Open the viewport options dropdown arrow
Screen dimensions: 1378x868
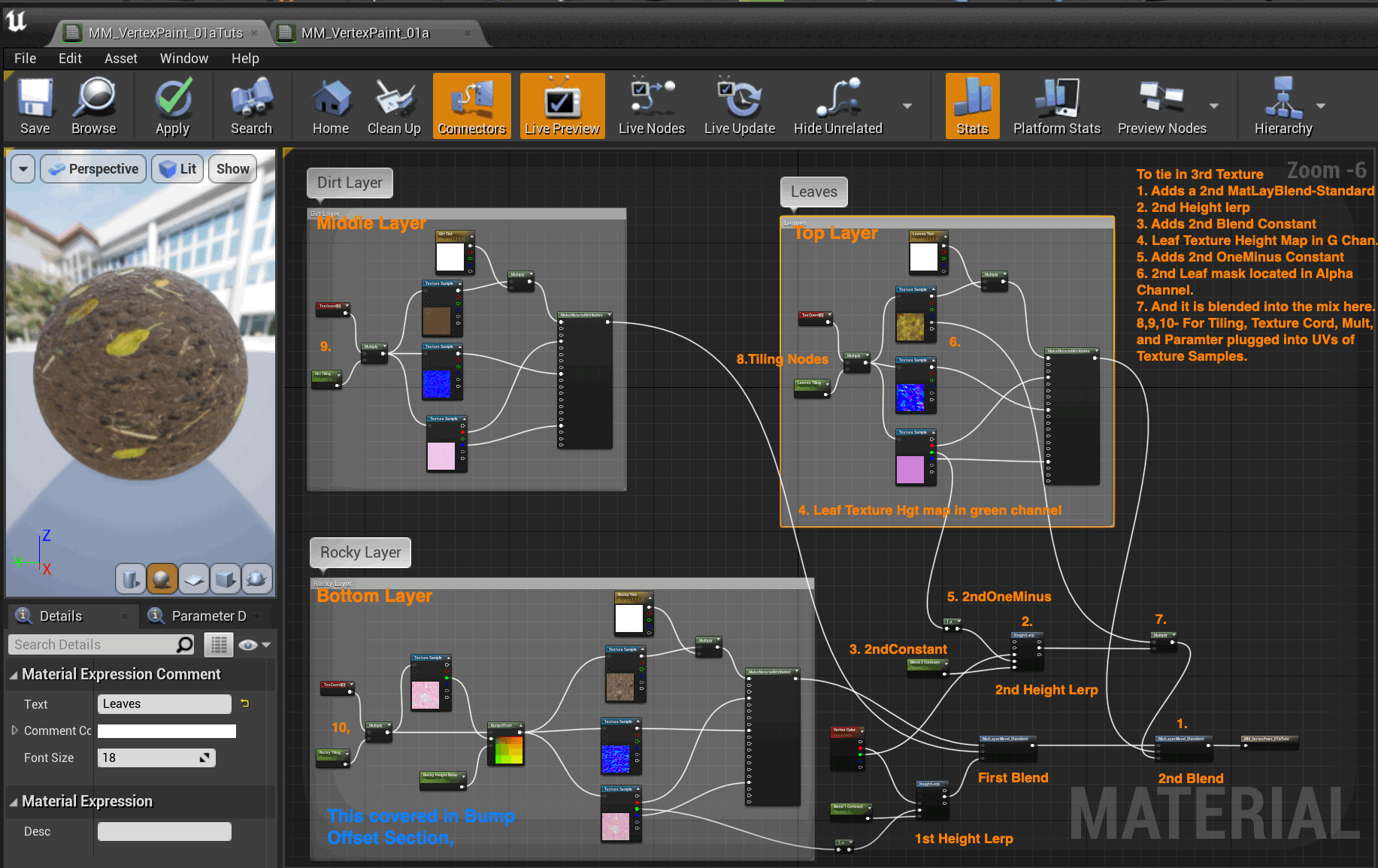(23, 169)
